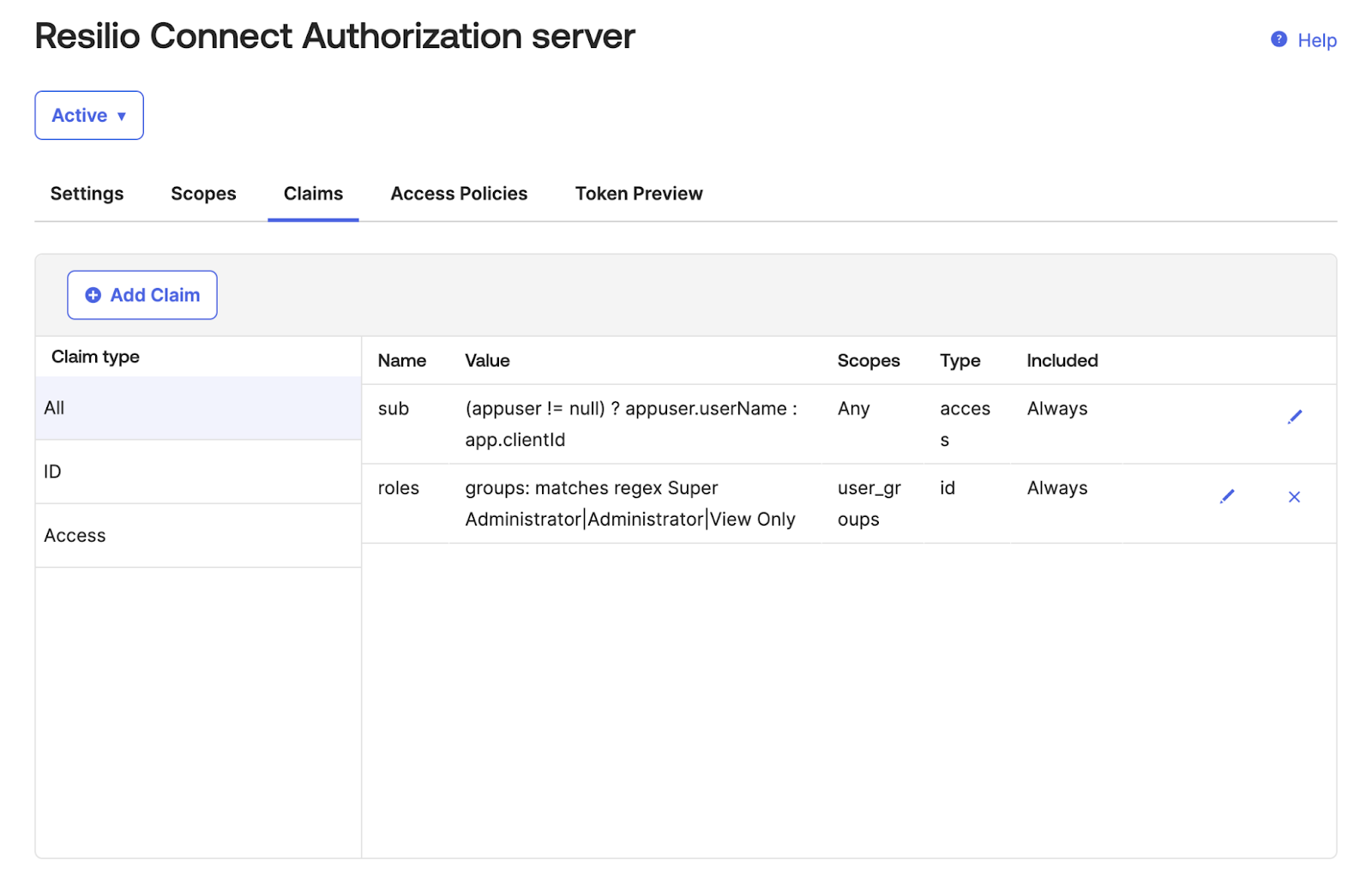Delete the roles claim using X icon

1294,496
